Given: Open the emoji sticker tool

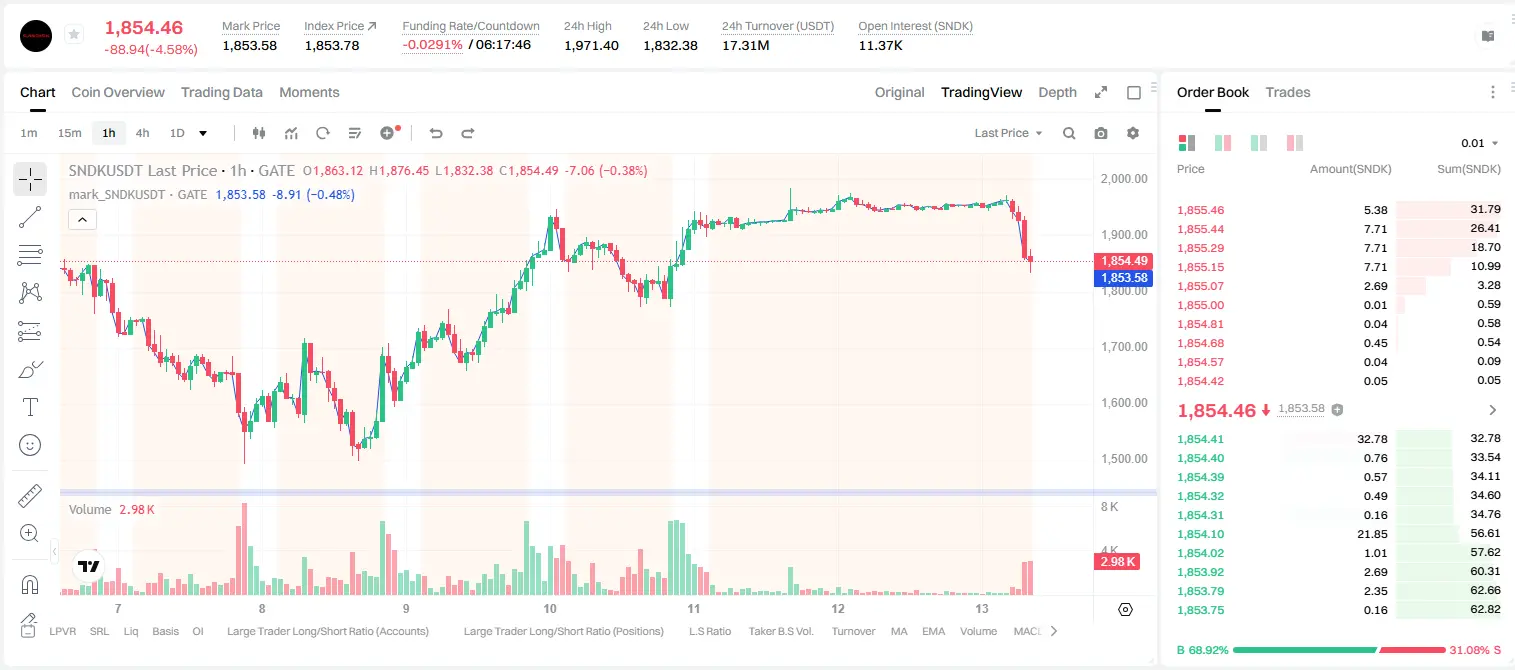Looking at the screenshot, I should point(30,445).
